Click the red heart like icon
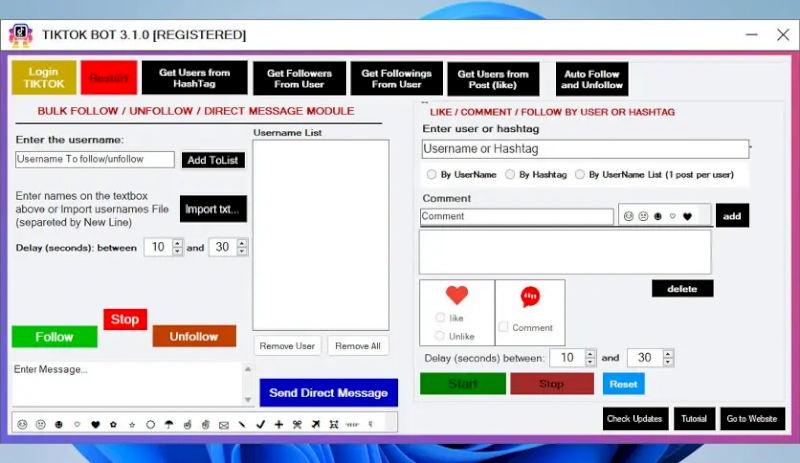The height and width of the screenshot is (463, 800). pos(457,295)
